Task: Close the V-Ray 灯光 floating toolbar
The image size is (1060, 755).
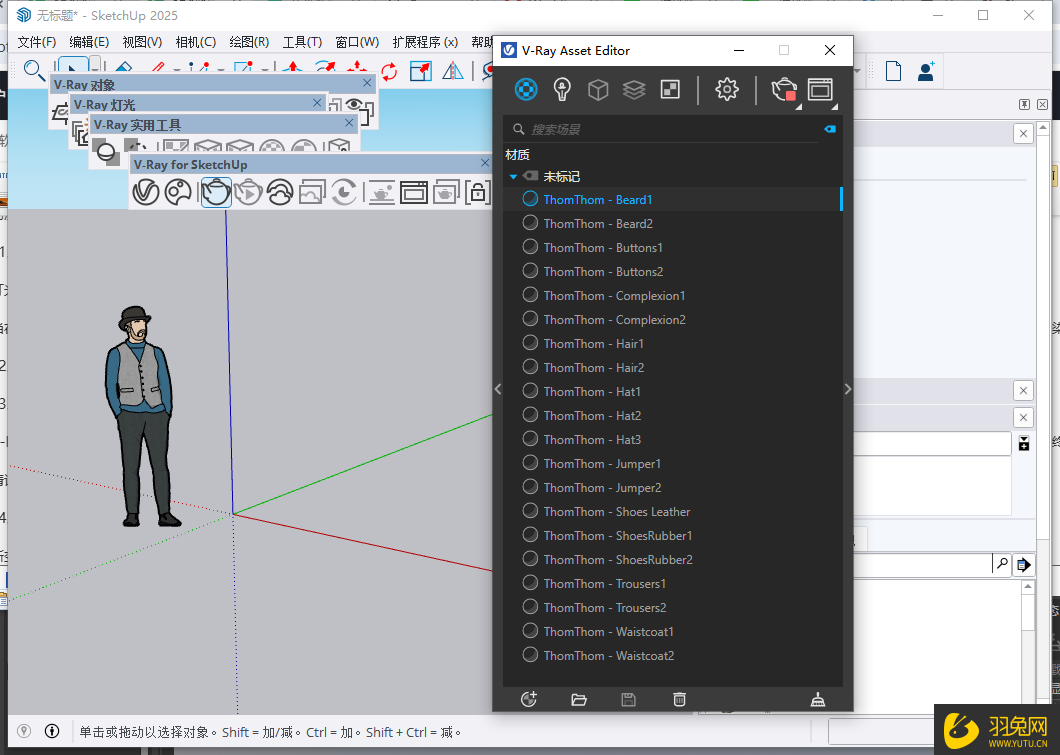Action: (317, 103)
